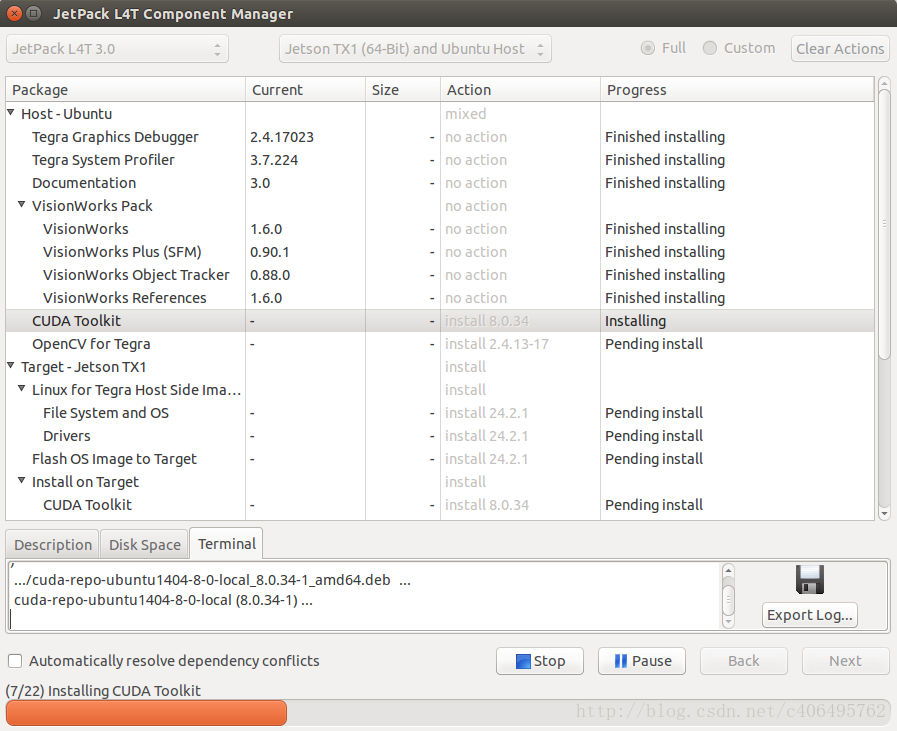
Task: Click the status line Installing CUDA Toolkit
Action: click(103, 691)
